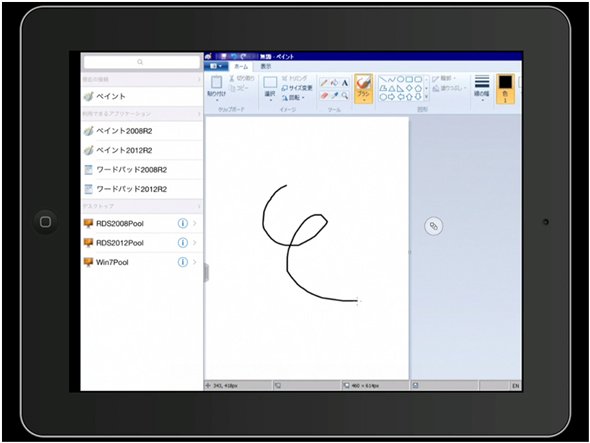
Task: Select the Pencil tool in the Paint ribbon
Action: pos(323,83)
